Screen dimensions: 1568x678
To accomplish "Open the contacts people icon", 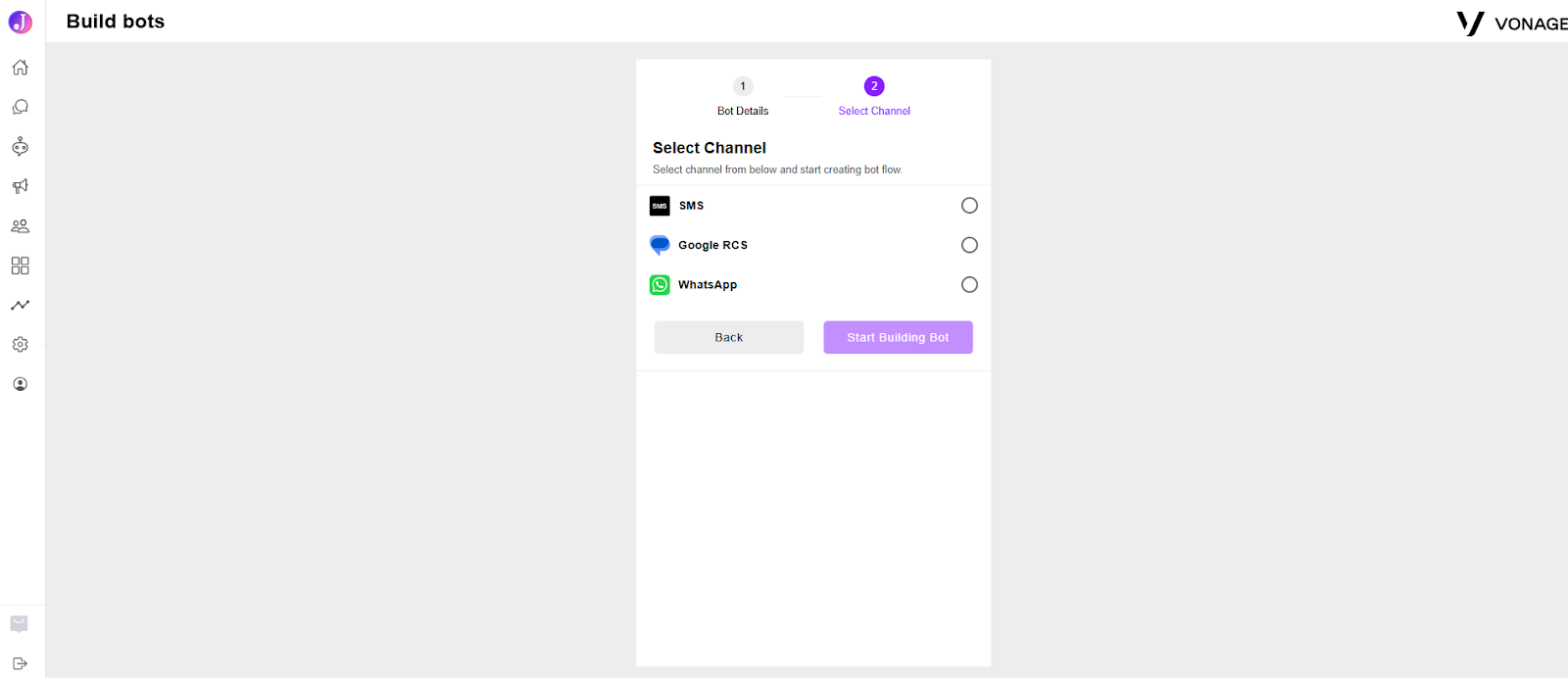I will (x=20, y=226).
